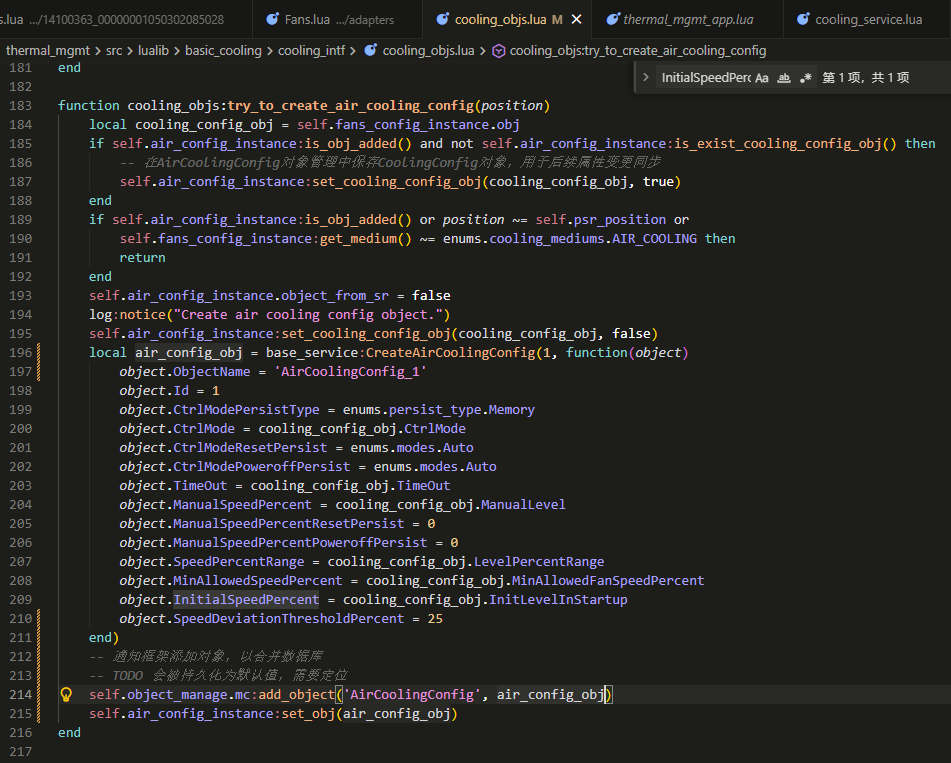
Task: Open cooling_intf breadcrumb folder
Action: coord(311,50)
